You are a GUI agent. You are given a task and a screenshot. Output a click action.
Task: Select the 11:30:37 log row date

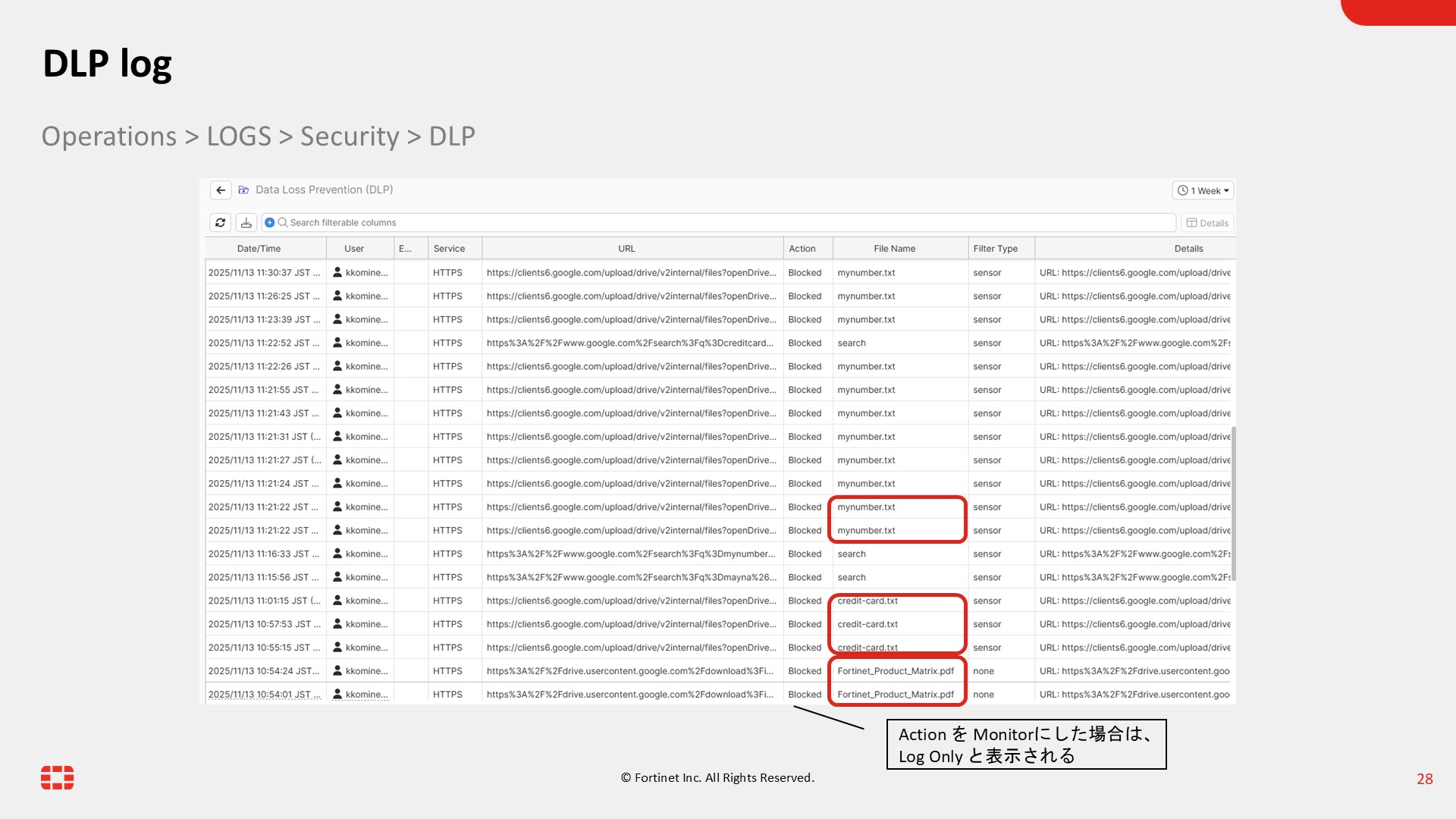(263, 273)
